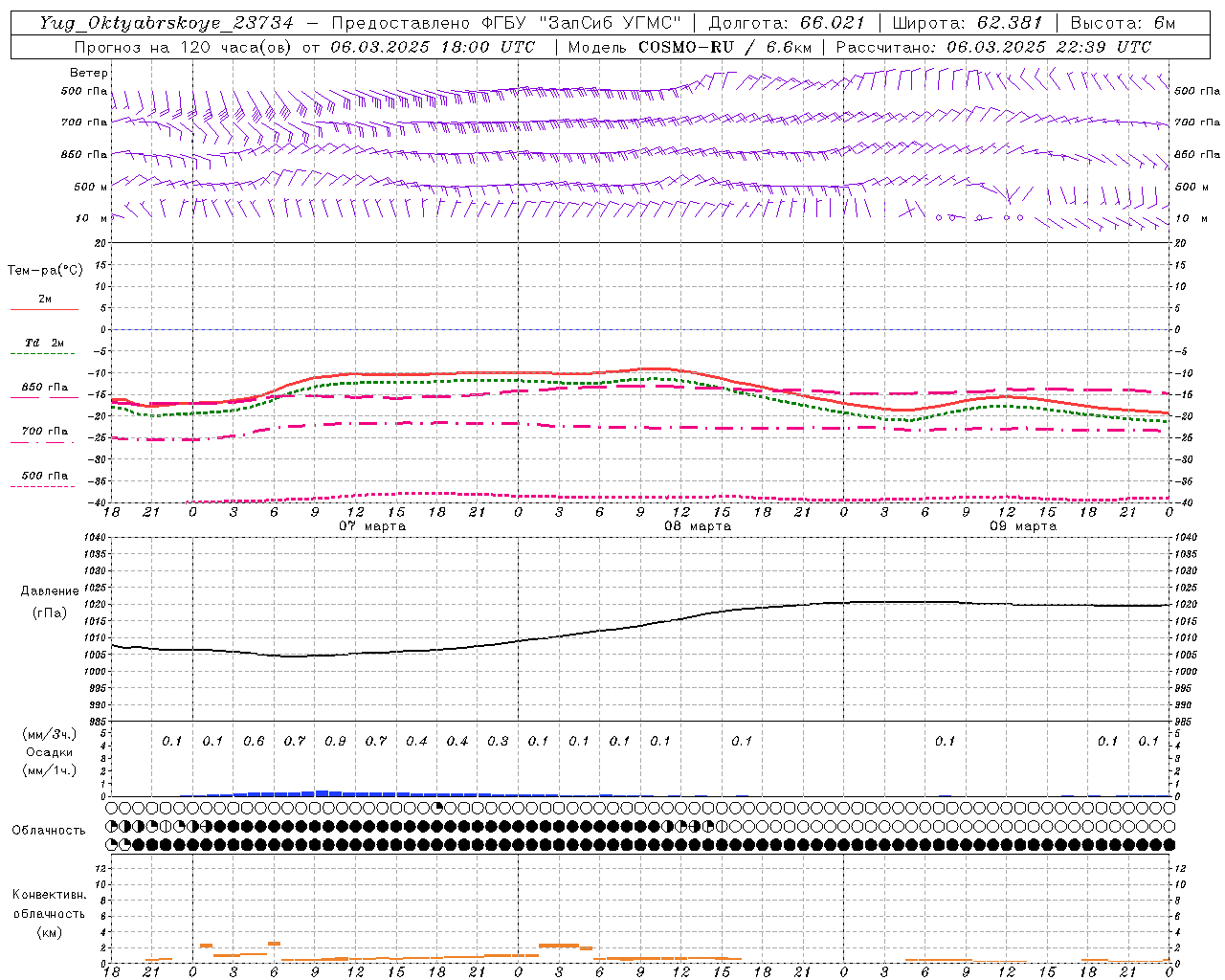Click the 08 марта date label

698,526
